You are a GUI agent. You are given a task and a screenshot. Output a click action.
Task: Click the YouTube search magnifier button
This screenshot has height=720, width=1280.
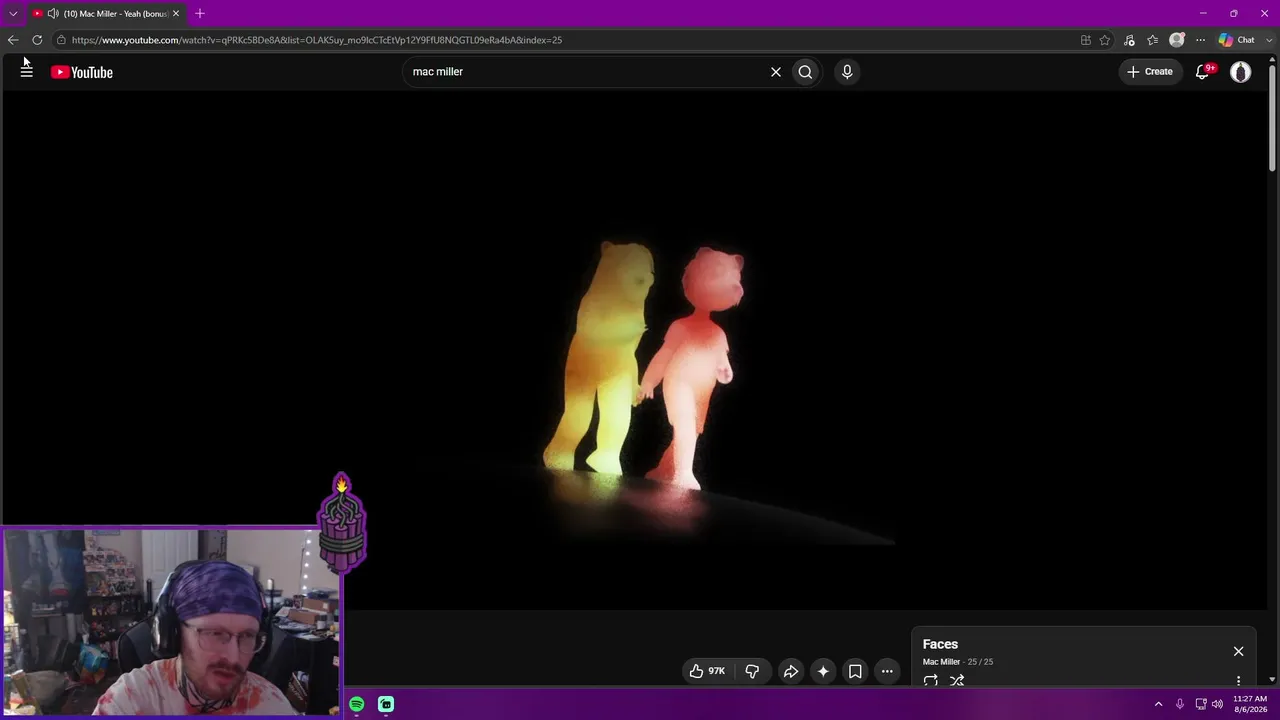805,72
